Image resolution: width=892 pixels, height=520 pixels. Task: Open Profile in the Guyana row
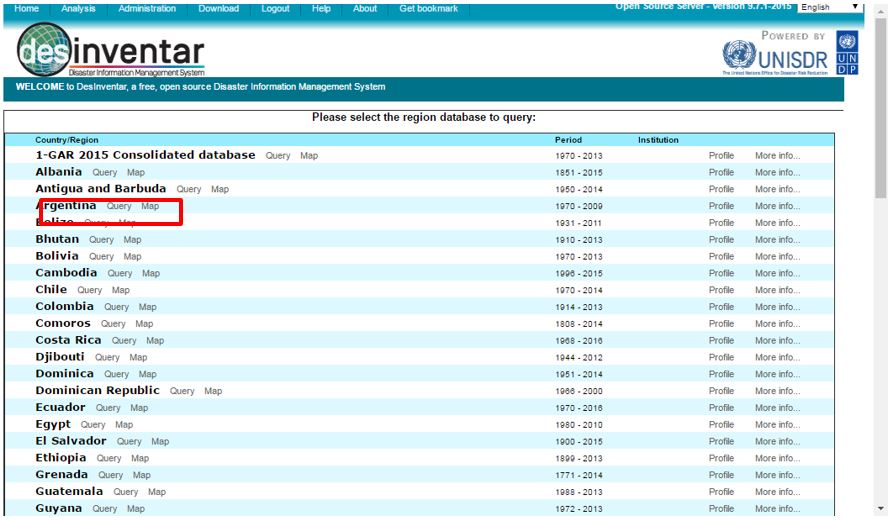click(x=721, y=509)
